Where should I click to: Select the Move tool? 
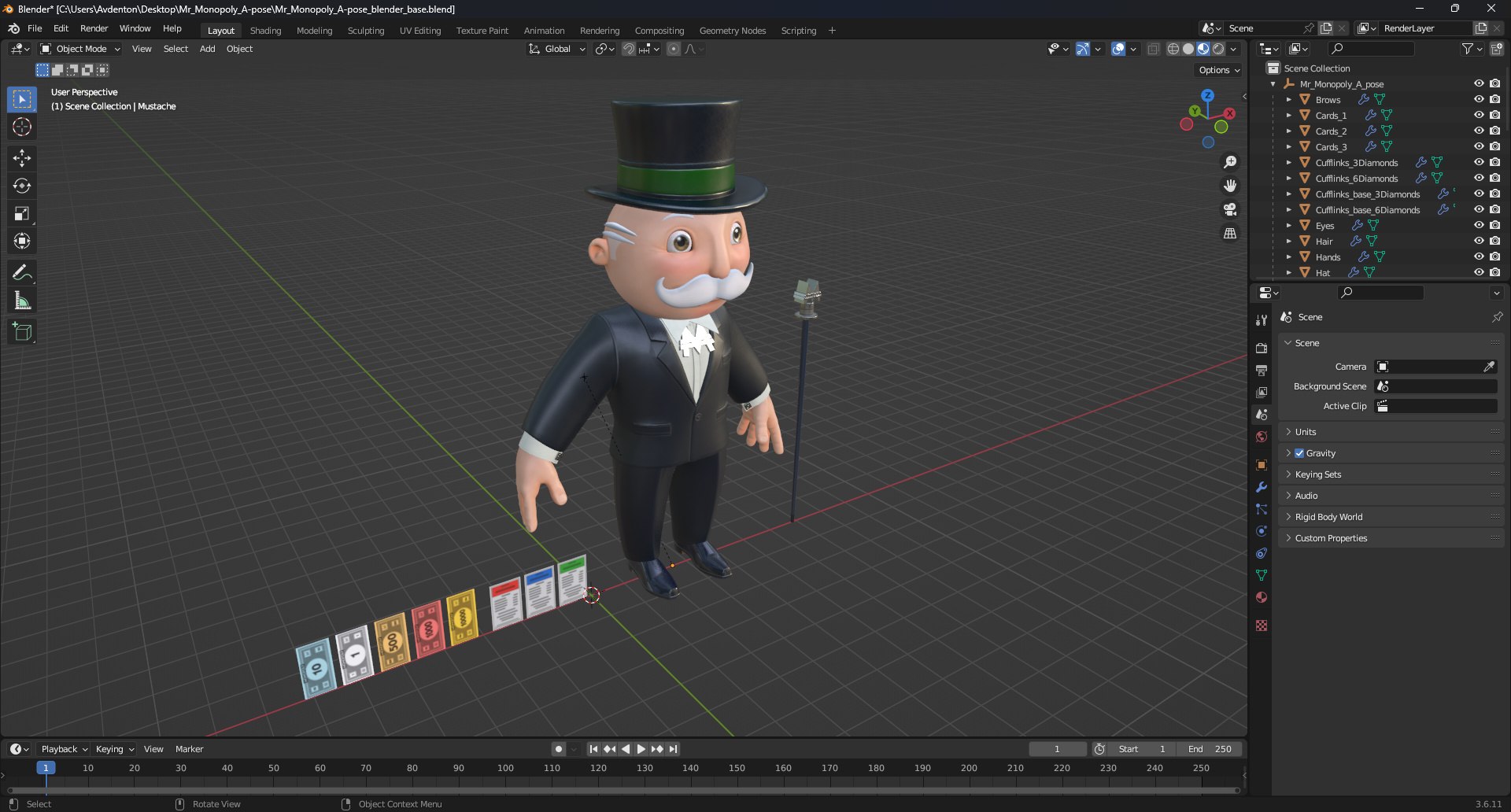tap(22, 158)
